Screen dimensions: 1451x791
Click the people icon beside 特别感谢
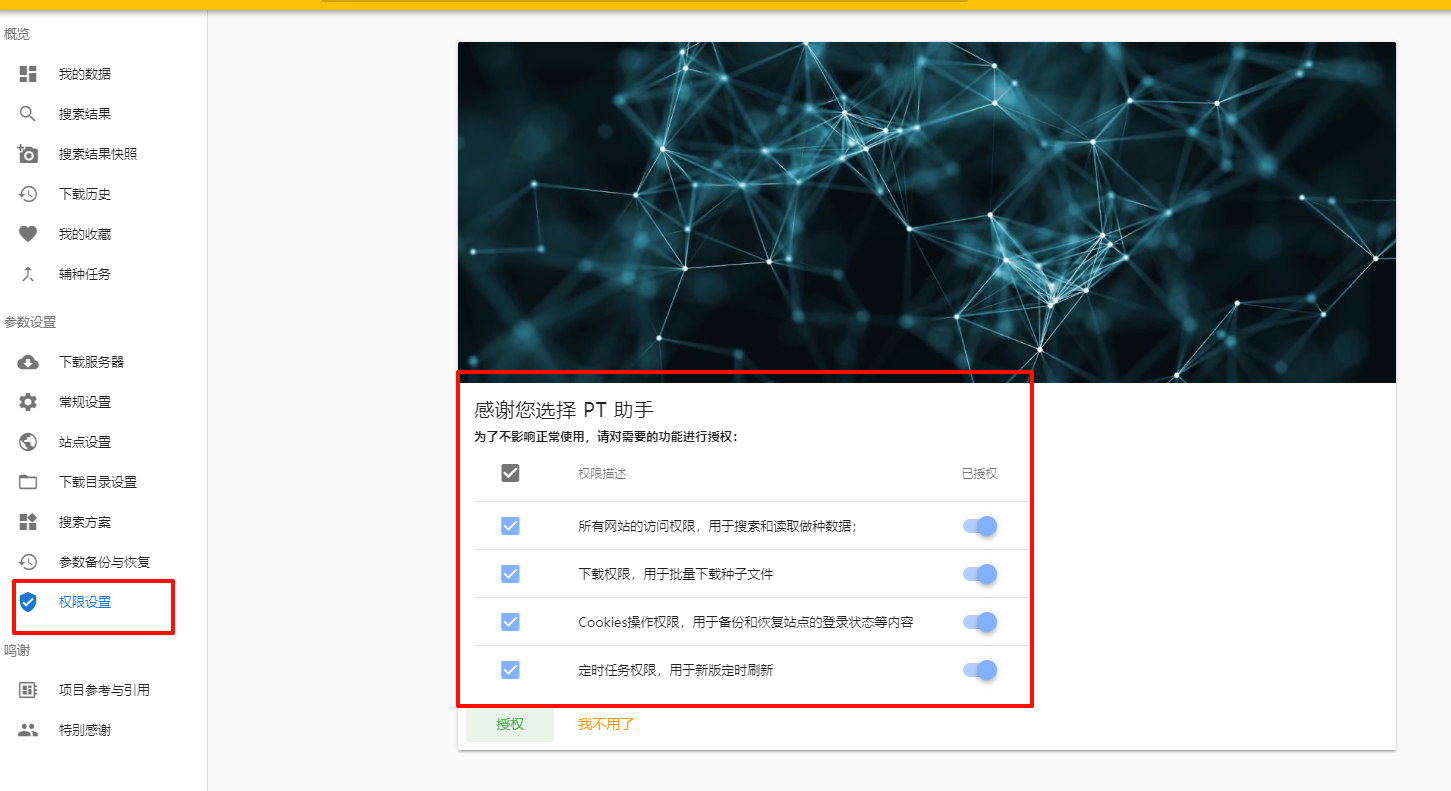point(28,730)
